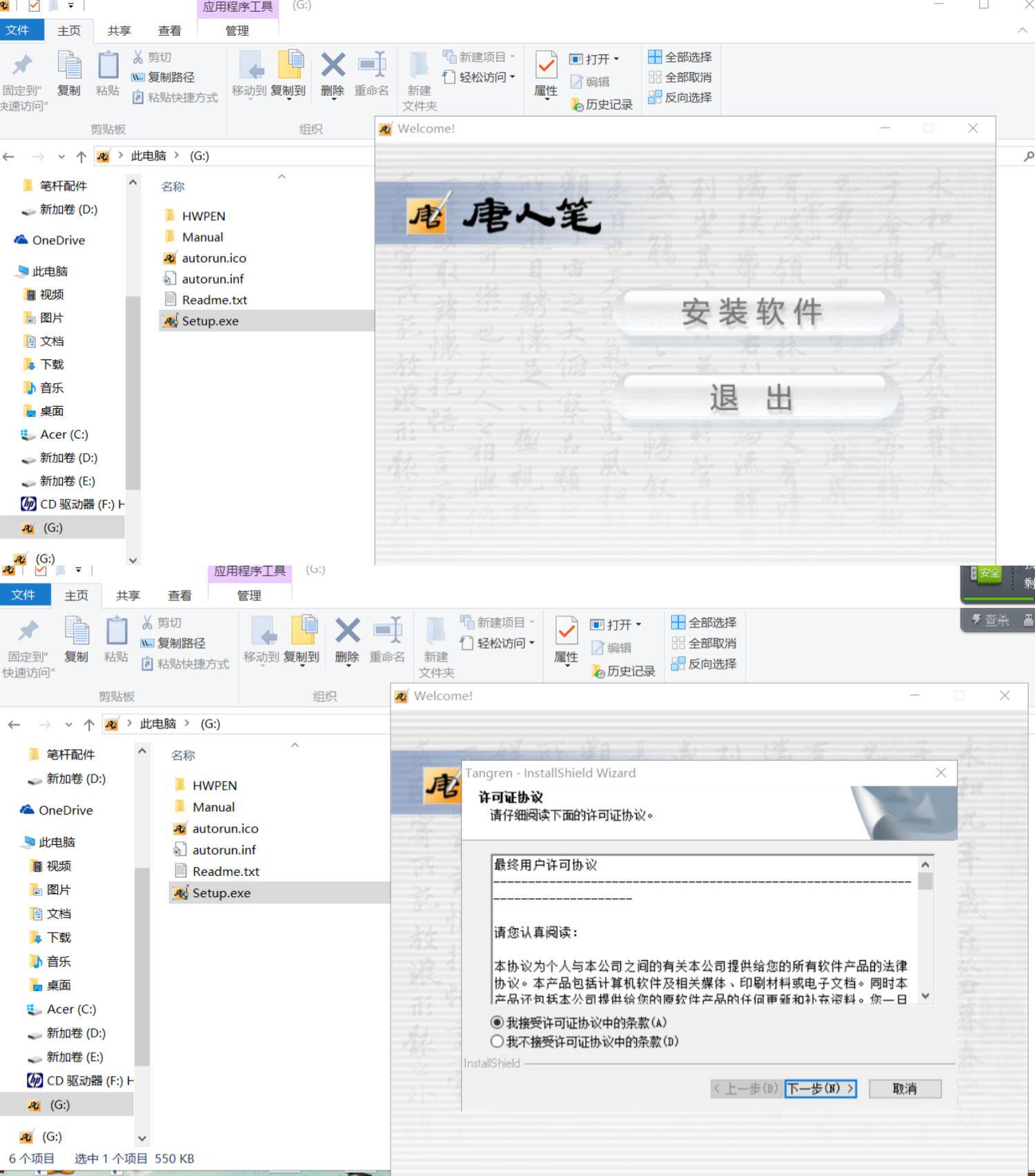Click 下一步 (Next) in InstallShield Wizard
1035x1176 pixels.
pyautogui.click(x=820, y=1088)
